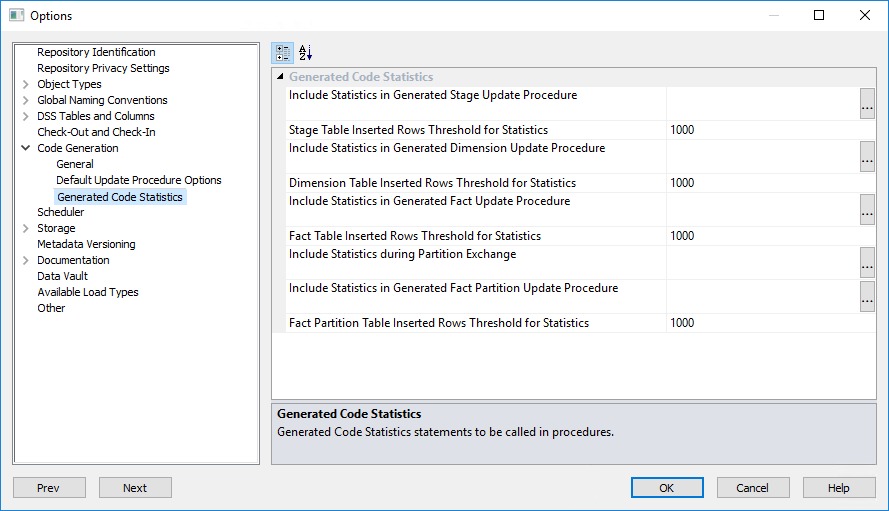Open ellipsis editor for Fact Partition Update statistics
Screen dimensions: 889x511
coord(867,296)
